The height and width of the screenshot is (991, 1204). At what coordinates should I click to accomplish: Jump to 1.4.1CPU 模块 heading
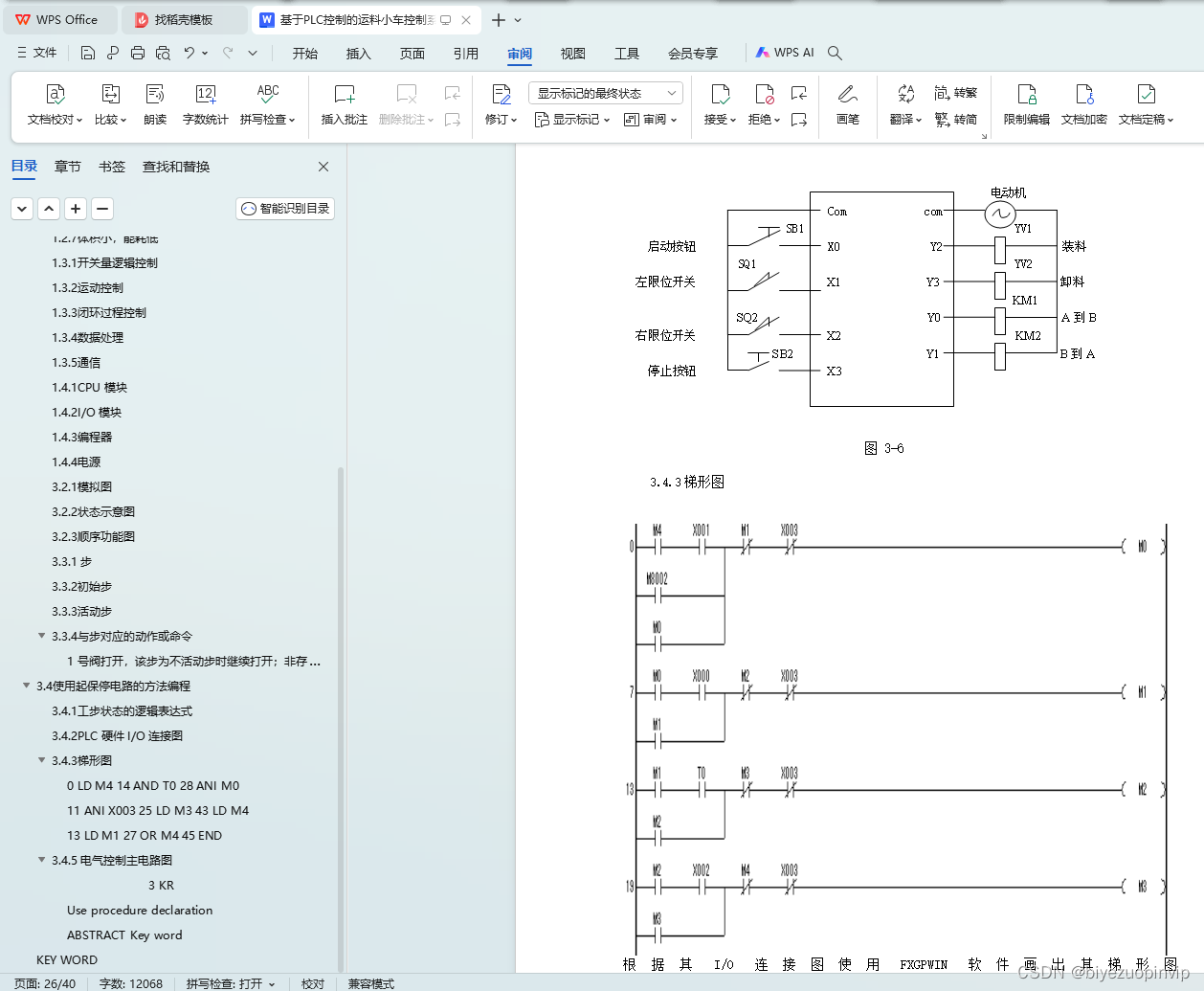90,387
